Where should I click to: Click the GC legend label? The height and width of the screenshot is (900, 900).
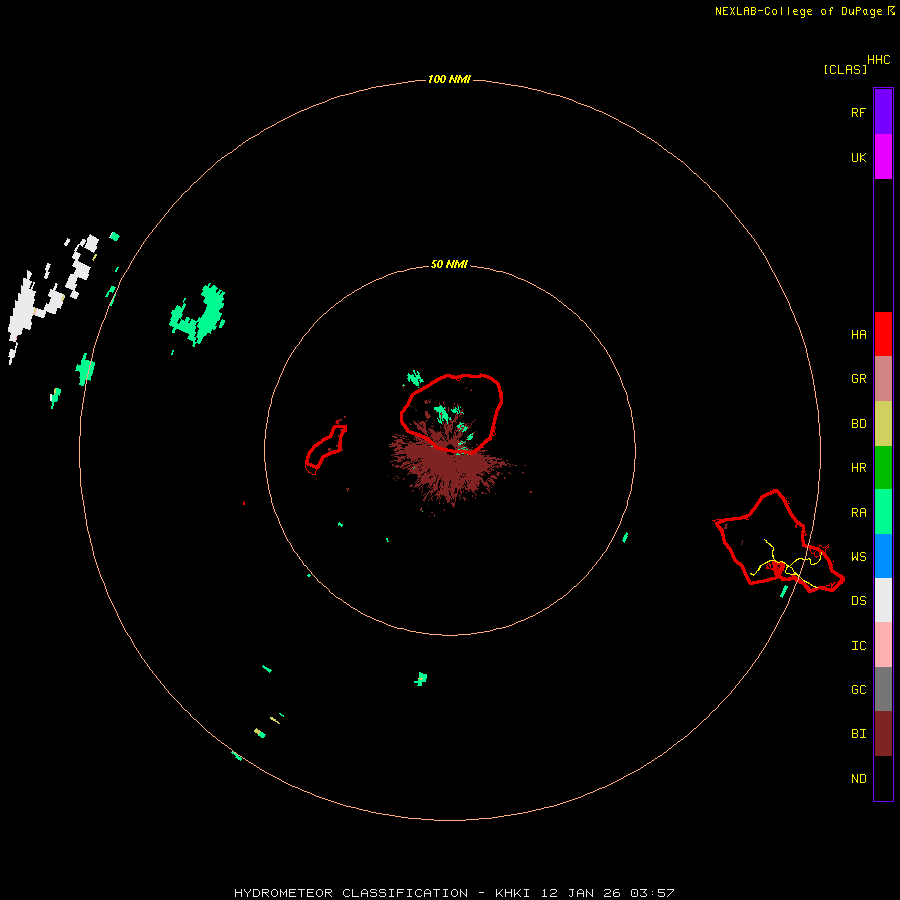[858, 689]
